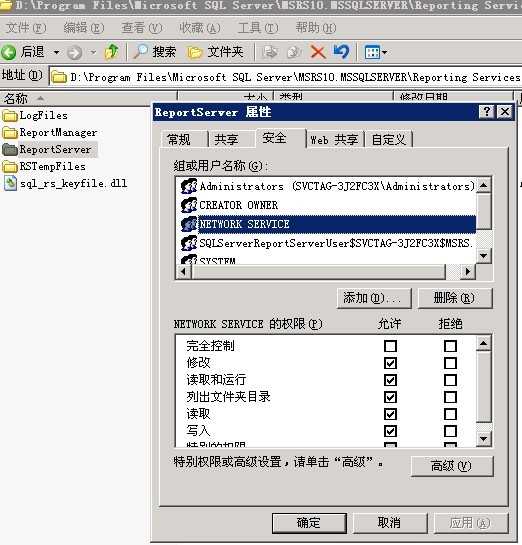Toggle Allow checkbox for 完全控制
The height and width of the screenshot is (545, 522).
pos(390,346)
